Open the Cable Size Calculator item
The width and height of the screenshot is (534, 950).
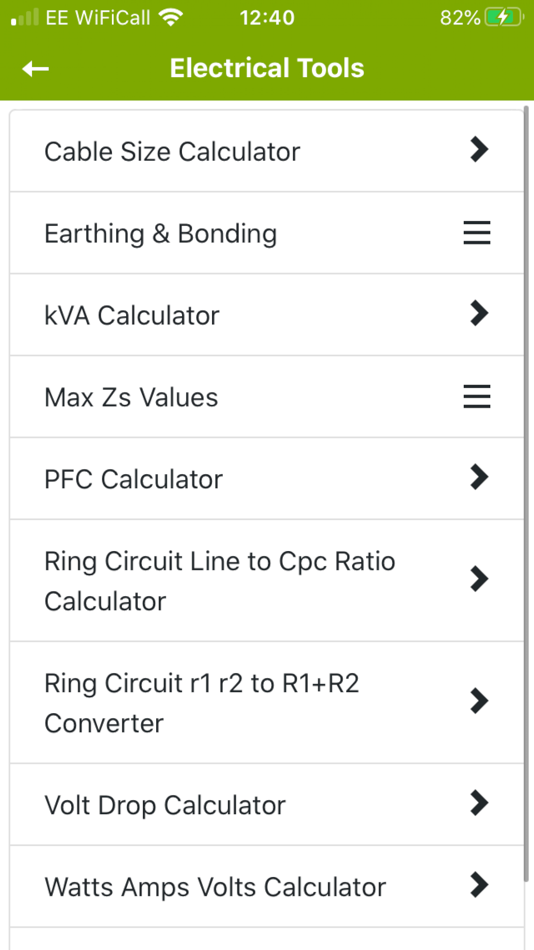267,151
